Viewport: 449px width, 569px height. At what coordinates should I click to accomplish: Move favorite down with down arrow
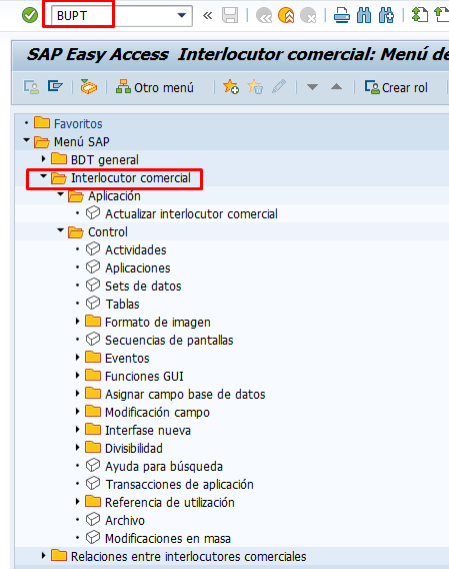click(312, 87)
